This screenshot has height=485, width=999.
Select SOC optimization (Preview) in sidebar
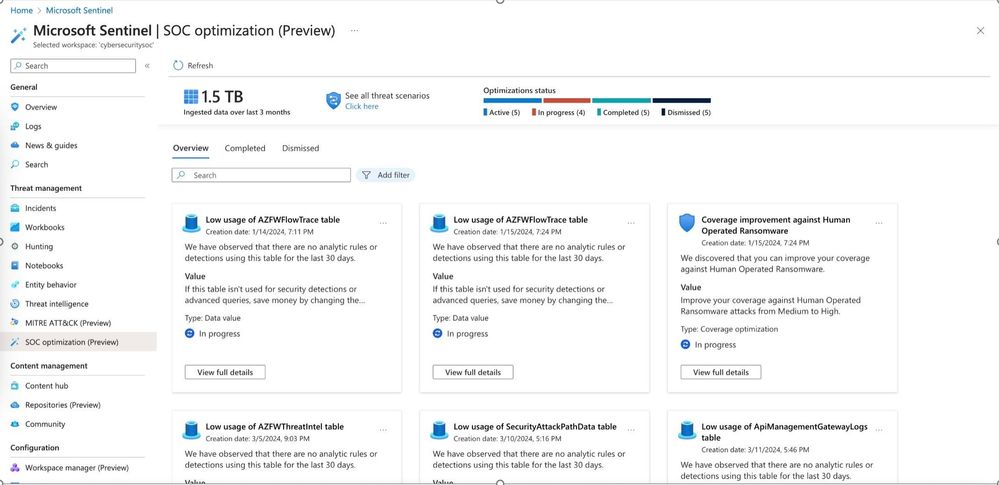[x=71, y=342]
